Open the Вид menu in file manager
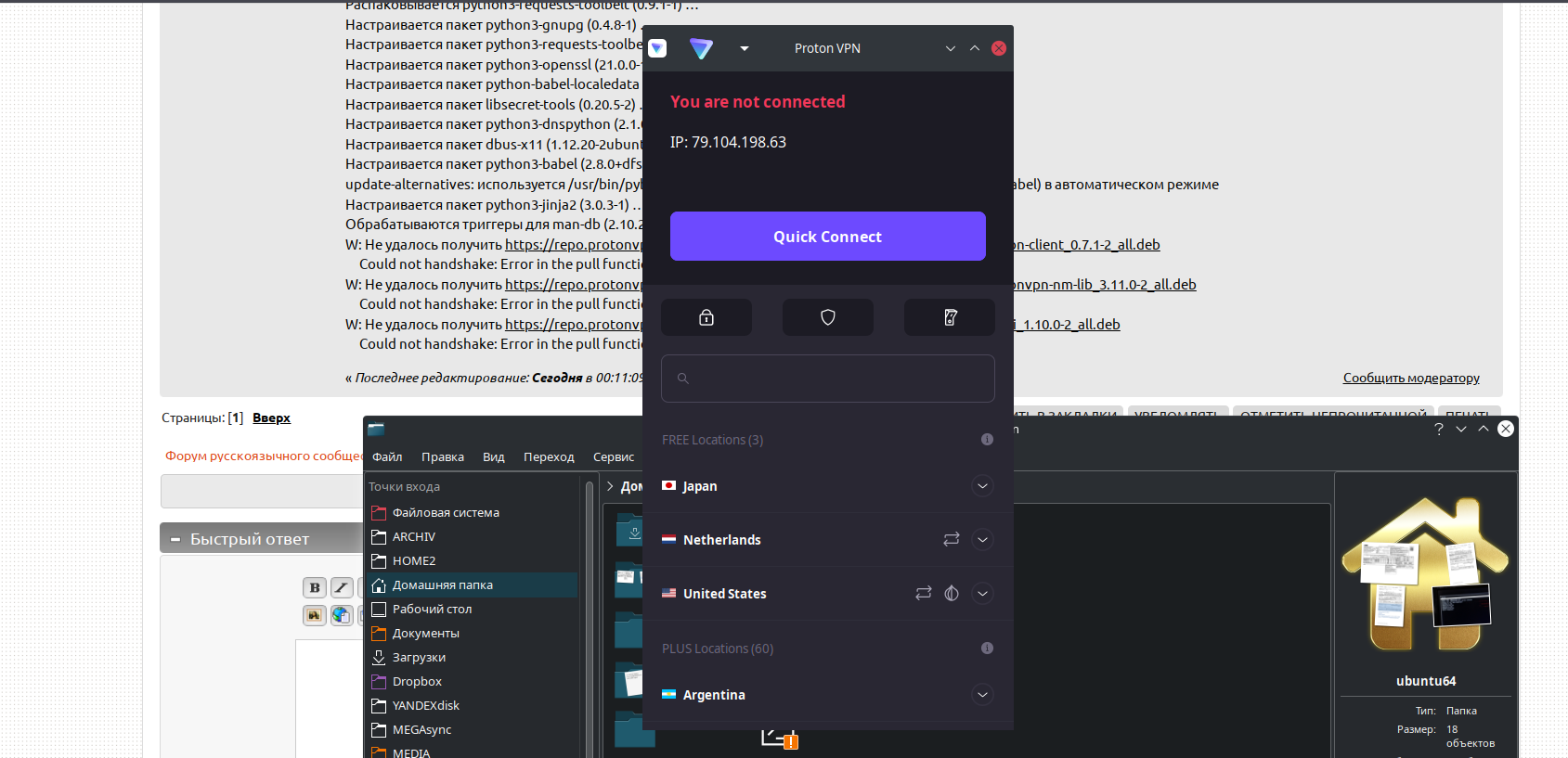This screenshot has height=758, width=1568. pyautogui.click(x=494, y=456)
